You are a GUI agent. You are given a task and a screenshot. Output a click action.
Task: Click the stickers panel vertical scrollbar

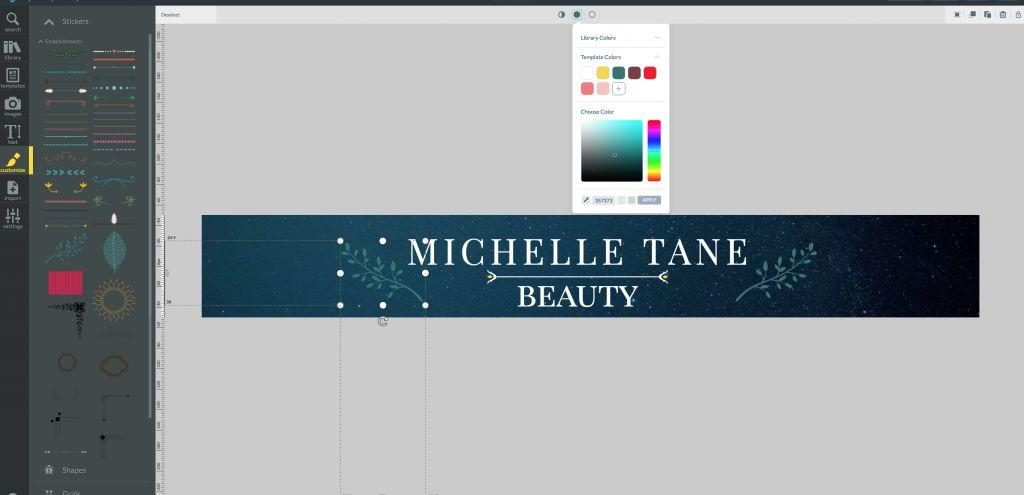(x=150, y=225)
